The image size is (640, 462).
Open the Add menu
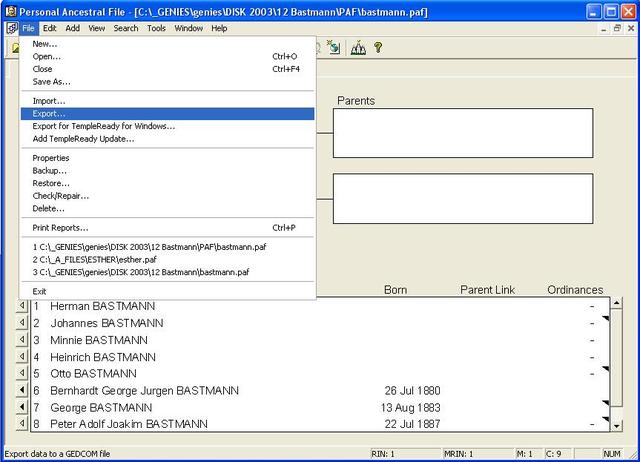(73, 28)
